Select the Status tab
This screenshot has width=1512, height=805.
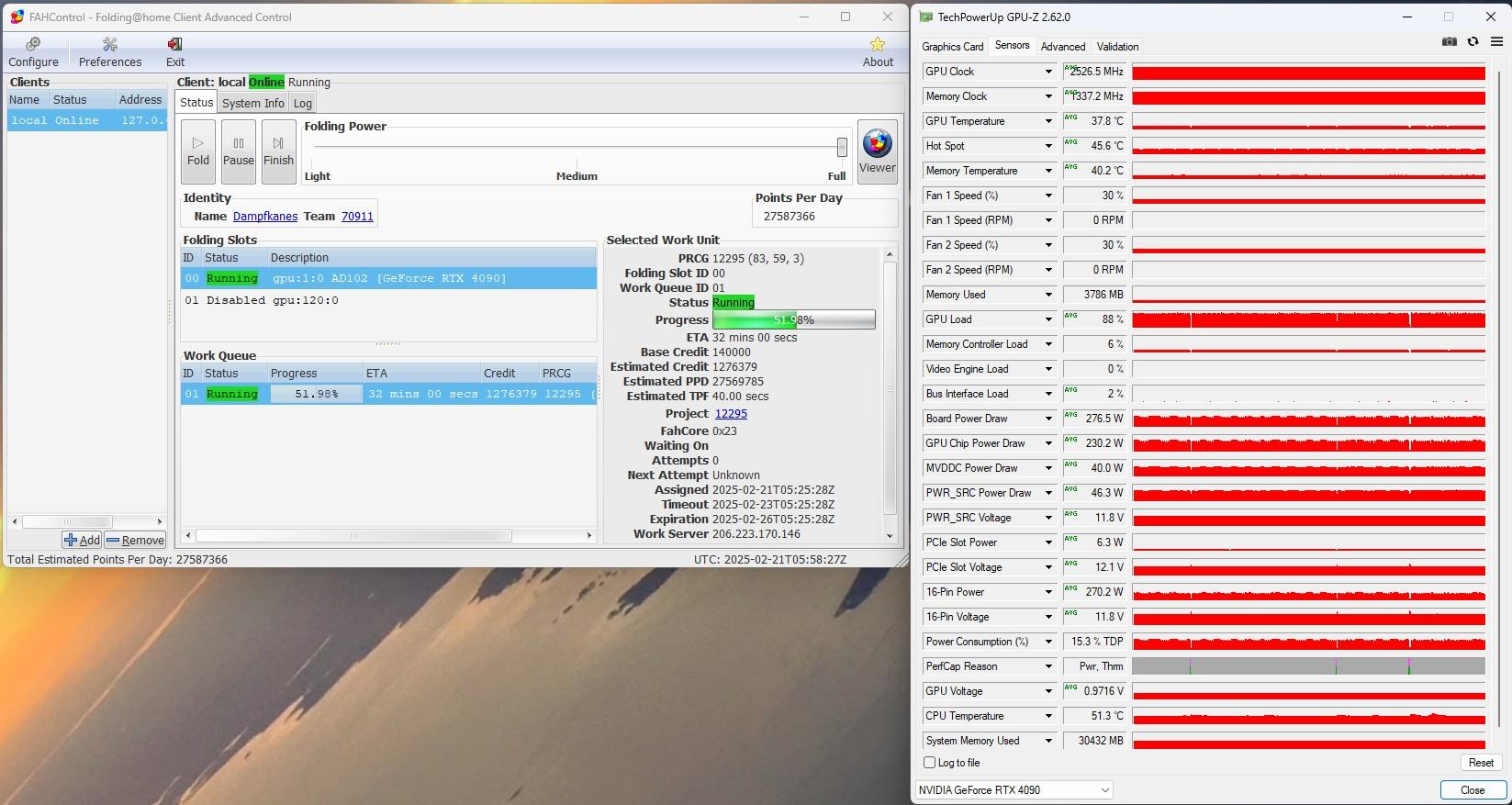[196, 103]
